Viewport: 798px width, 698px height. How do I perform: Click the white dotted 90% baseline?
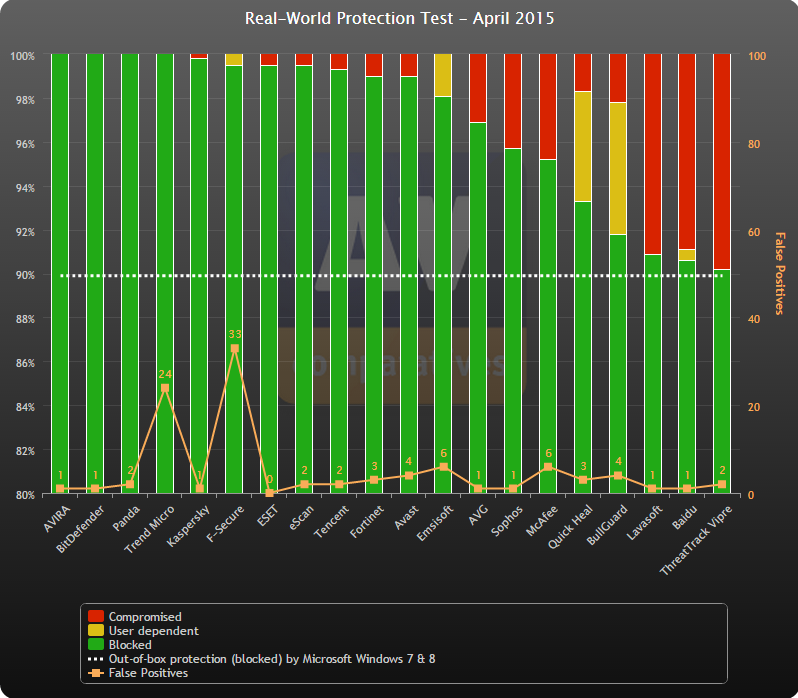point(392,276)
